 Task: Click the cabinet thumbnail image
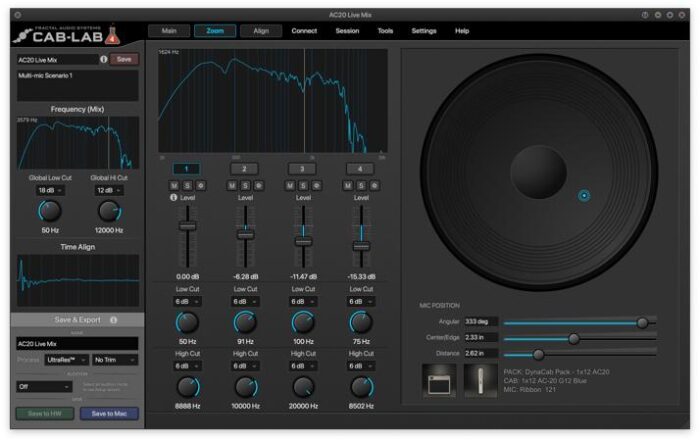439,380
